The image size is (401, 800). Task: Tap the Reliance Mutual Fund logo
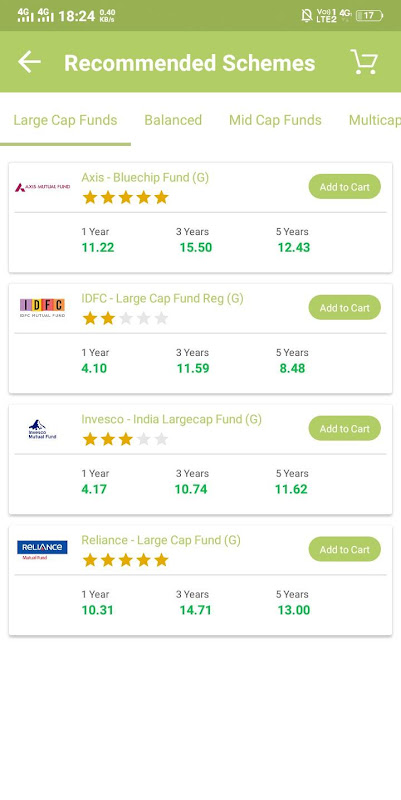42,550
